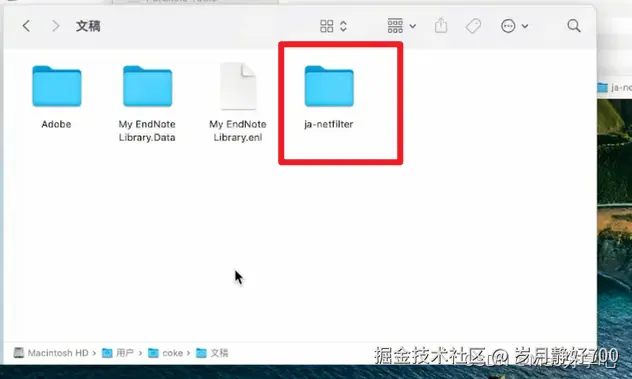Click the 文稿 window title
The height and width of the screenshot is (379, 632).
88,26
